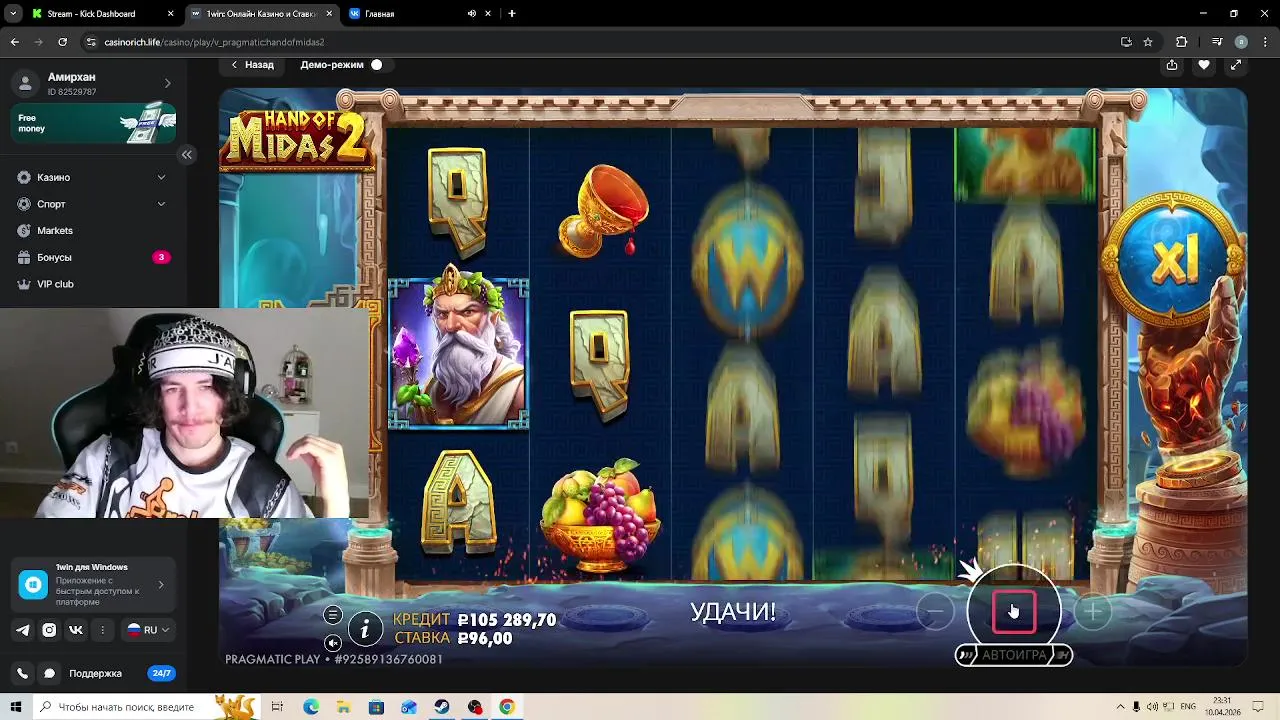1280x720 pixels.
Task: Launch Microsoft Edge from taskbar
Action: 311,707
